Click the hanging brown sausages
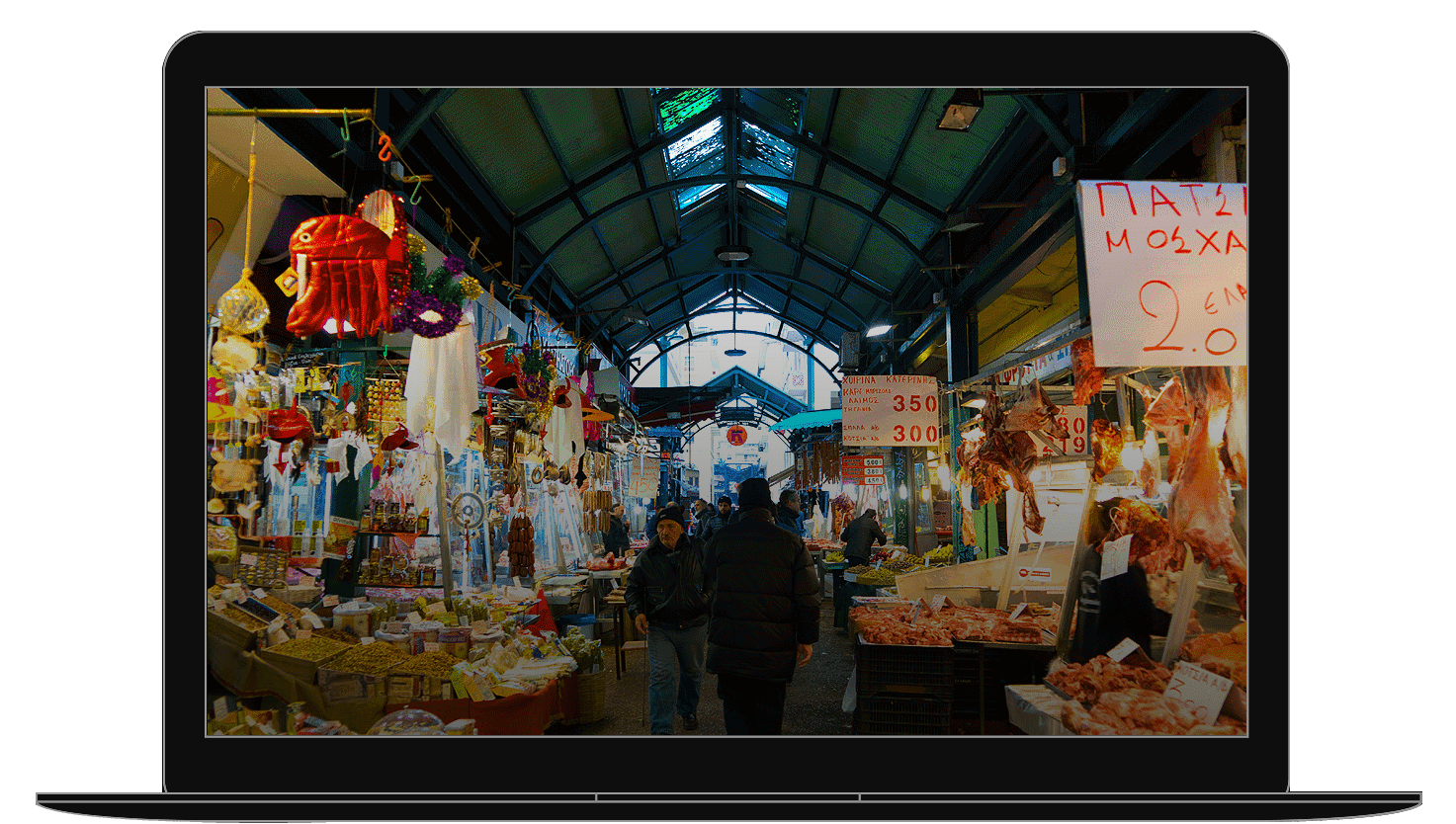Image resolution: width=1456 pixels, height=824 pixels. (x=521, y=546)
